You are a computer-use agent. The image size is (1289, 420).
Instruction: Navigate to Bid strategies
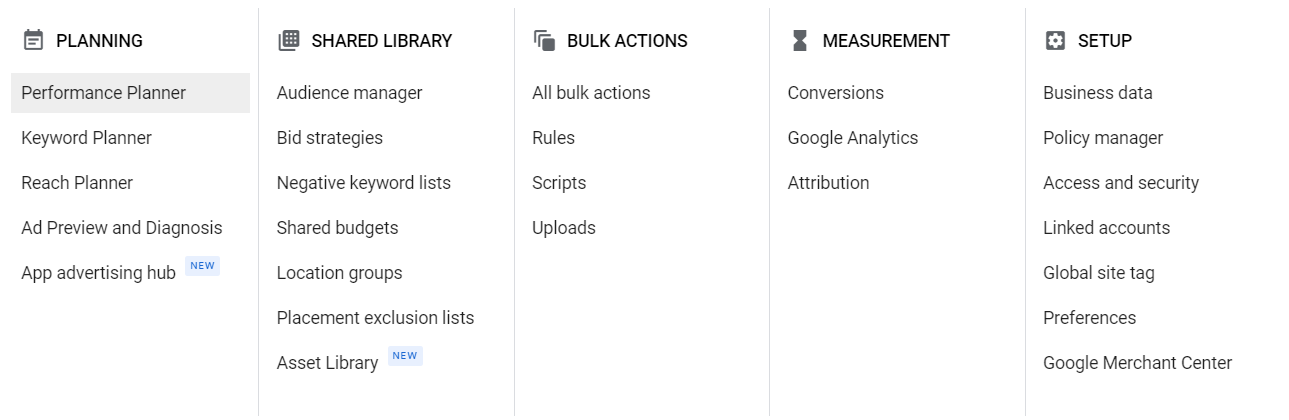[x=330, y=138]
